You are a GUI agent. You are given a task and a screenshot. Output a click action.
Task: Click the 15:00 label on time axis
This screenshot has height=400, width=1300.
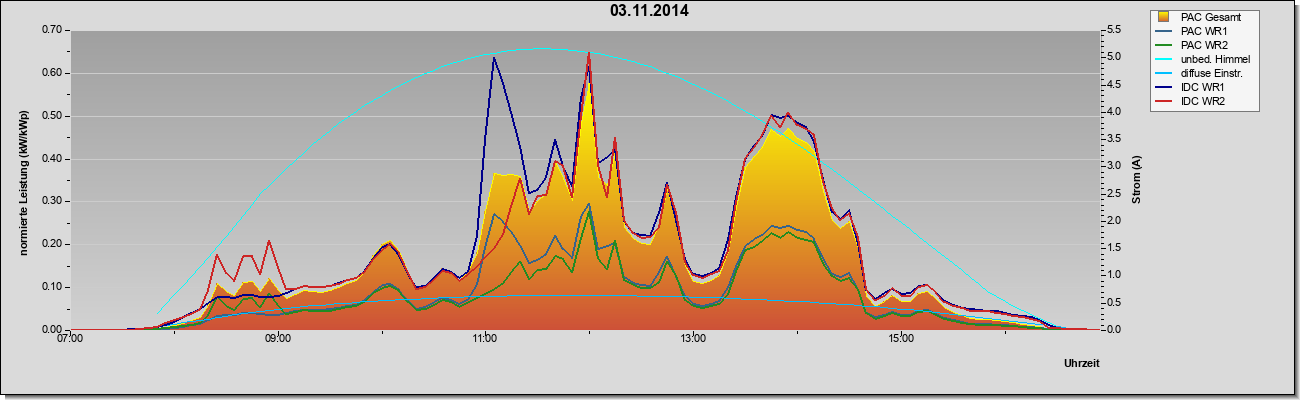click(x=901, y=337)
